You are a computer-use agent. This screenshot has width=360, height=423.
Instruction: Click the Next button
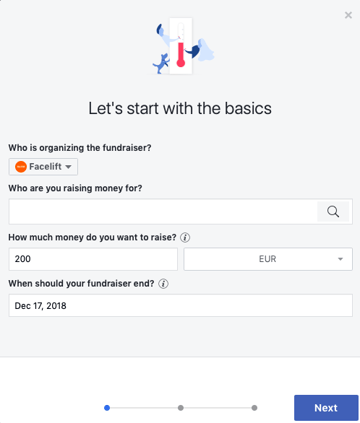326,408
